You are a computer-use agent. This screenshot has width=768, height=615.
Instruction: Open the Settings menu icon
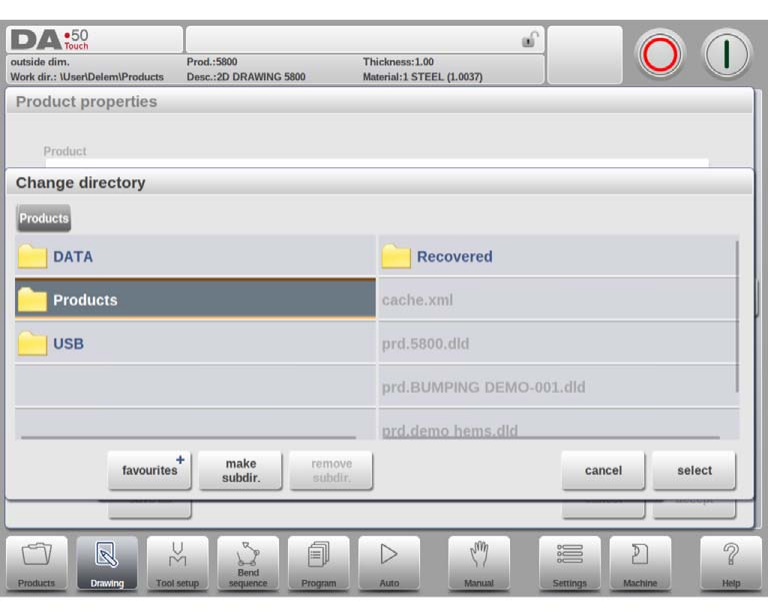click(570, 563)
